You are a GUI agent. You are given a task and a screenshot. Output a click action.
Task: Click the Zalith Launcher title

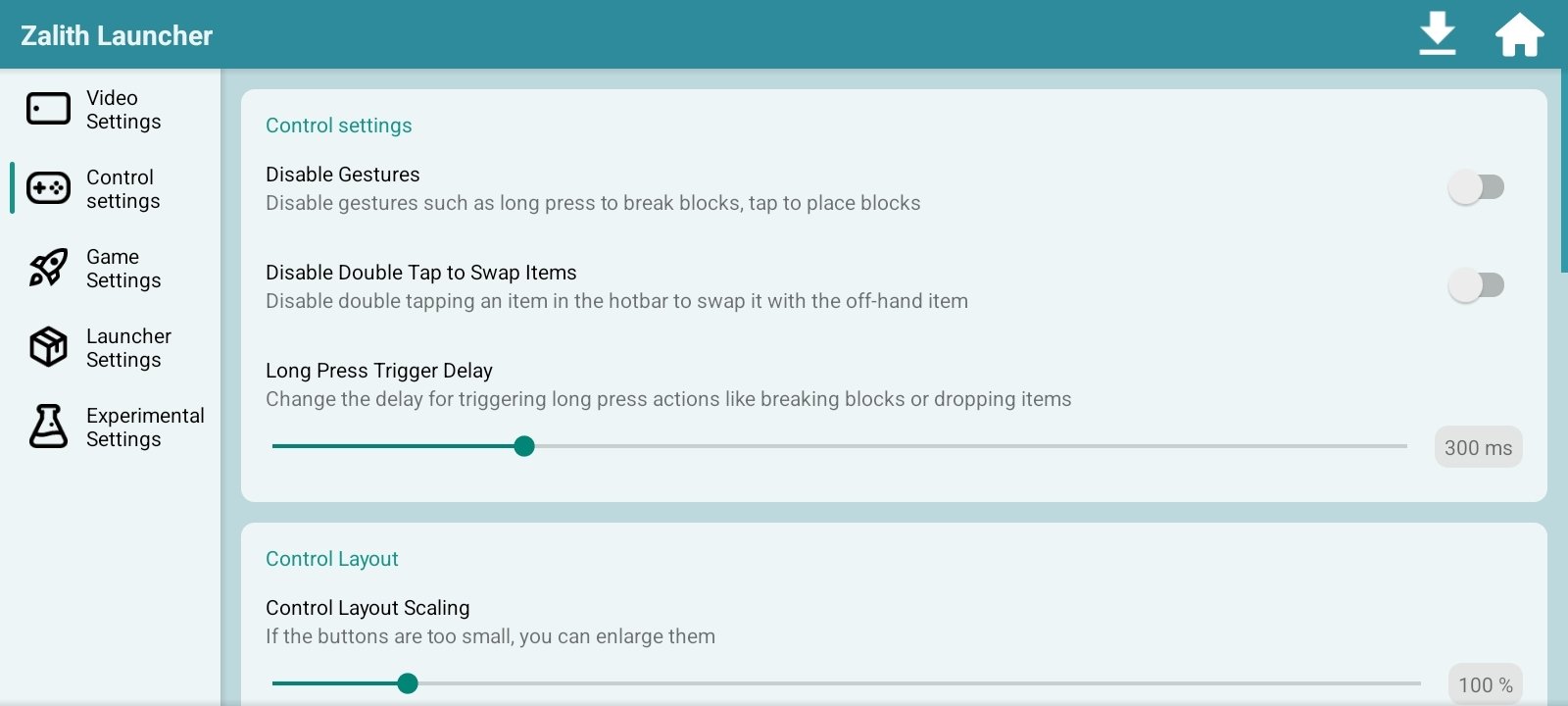117,35
